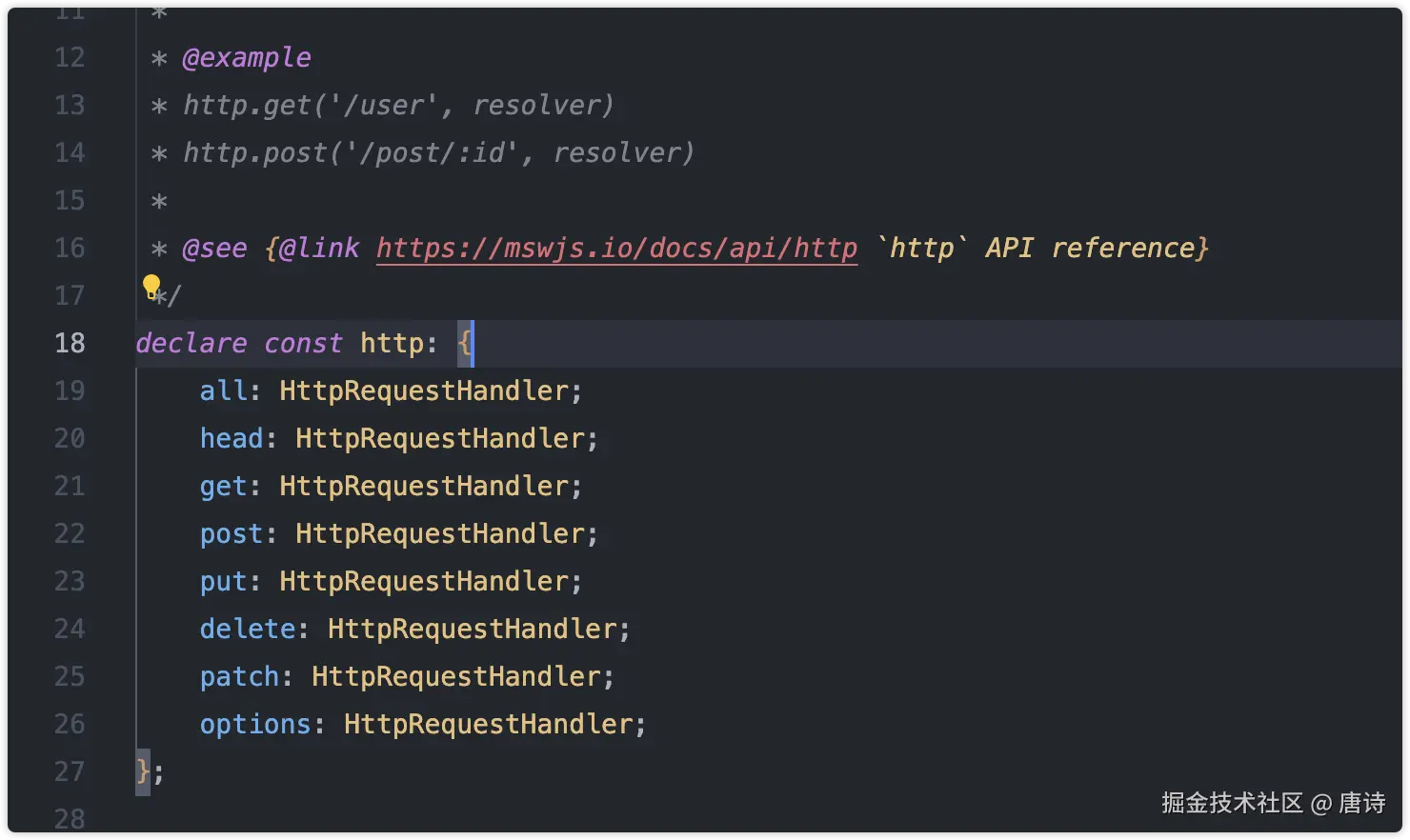This screenshot has width=1410, height=840.
Task: Click the http.get('/user', resolver) comment line
Action: pyautogui.click(x=398, y=105)
